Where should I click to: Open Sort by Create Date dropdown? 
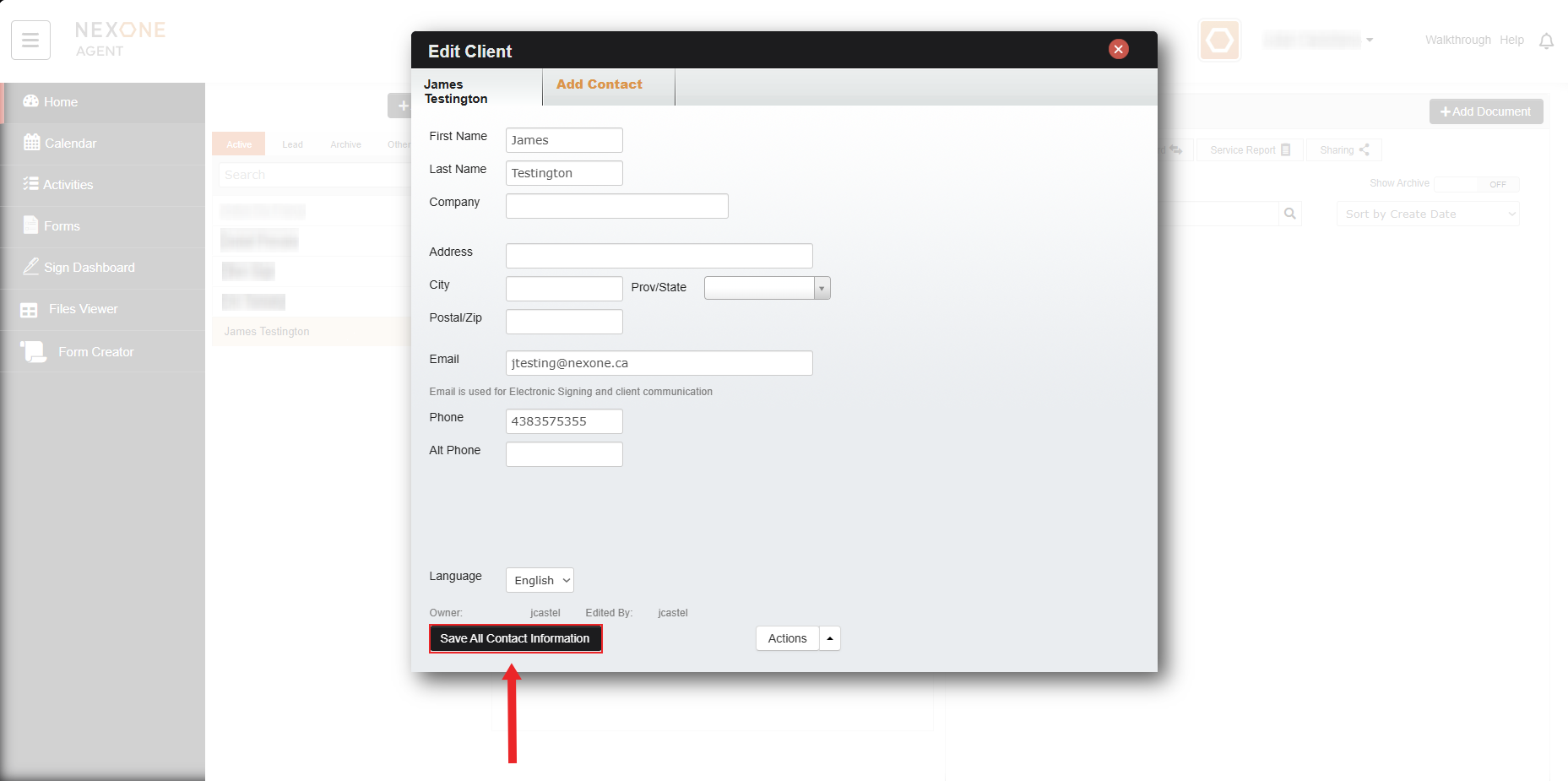click(1427, 214)
